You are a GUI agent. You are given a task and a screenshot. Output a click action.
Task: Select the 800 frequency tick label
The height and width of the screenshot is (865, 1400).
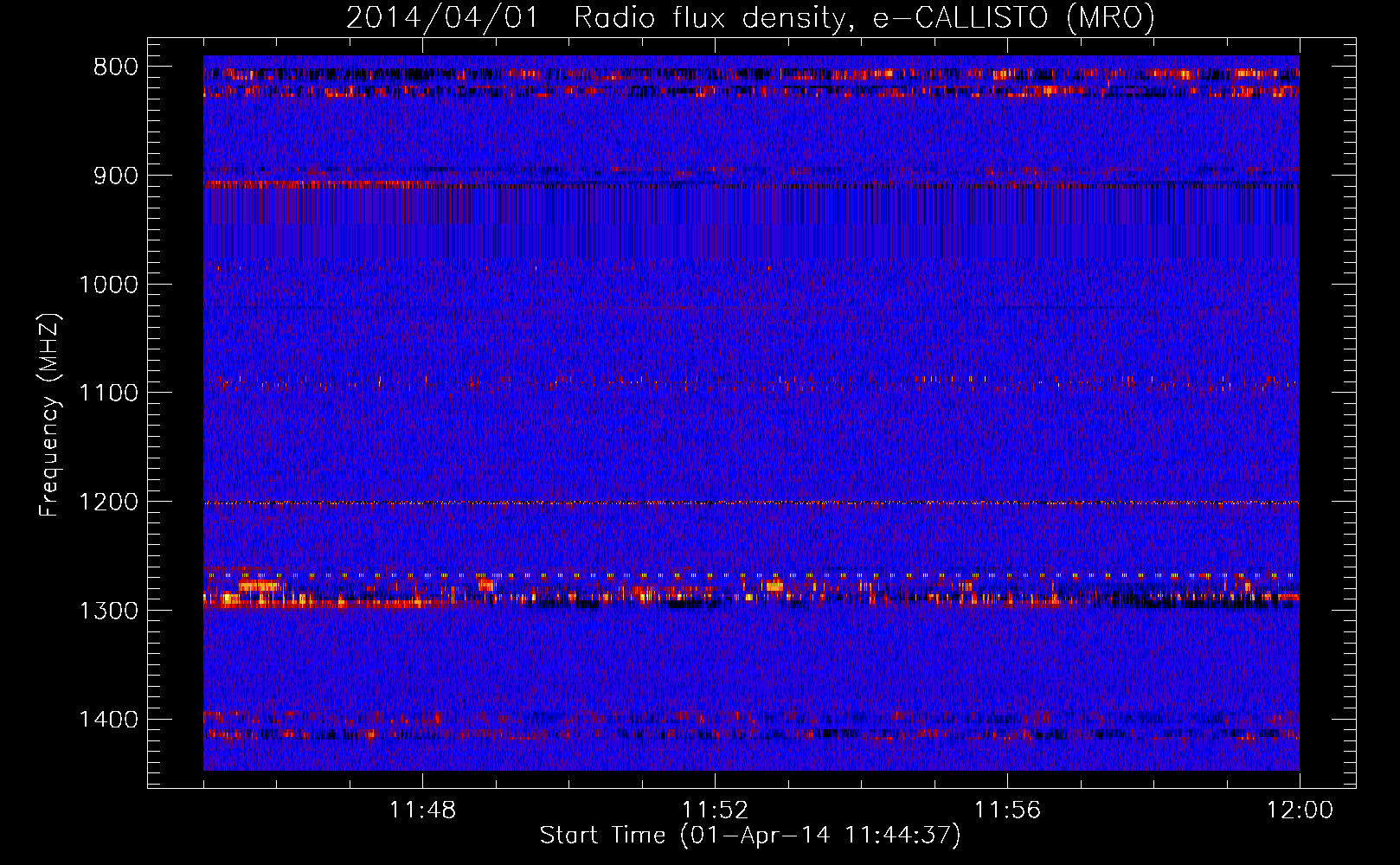tap(116, 67)
